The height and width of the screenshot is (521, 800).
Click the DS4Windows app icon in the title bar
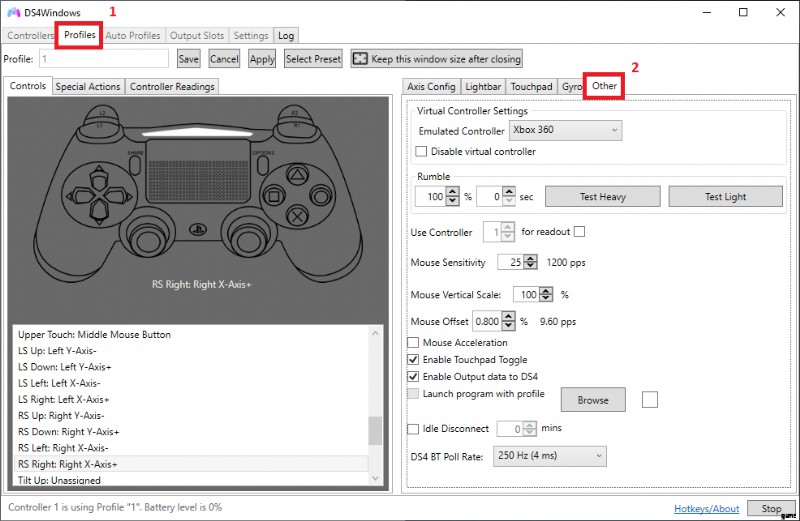pyautogui.click(x=12, y=12)
